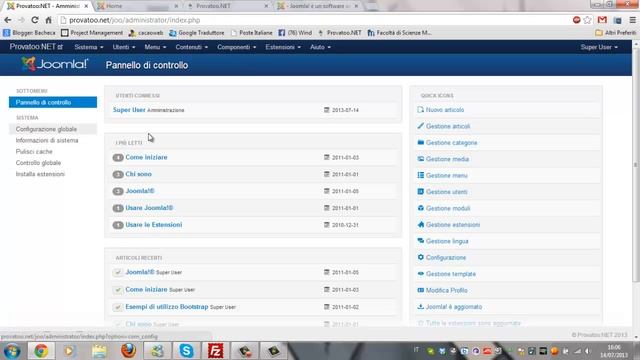Click the Poste Italiane bookmark
The image size is (640, 360).
tap(251, 33)
